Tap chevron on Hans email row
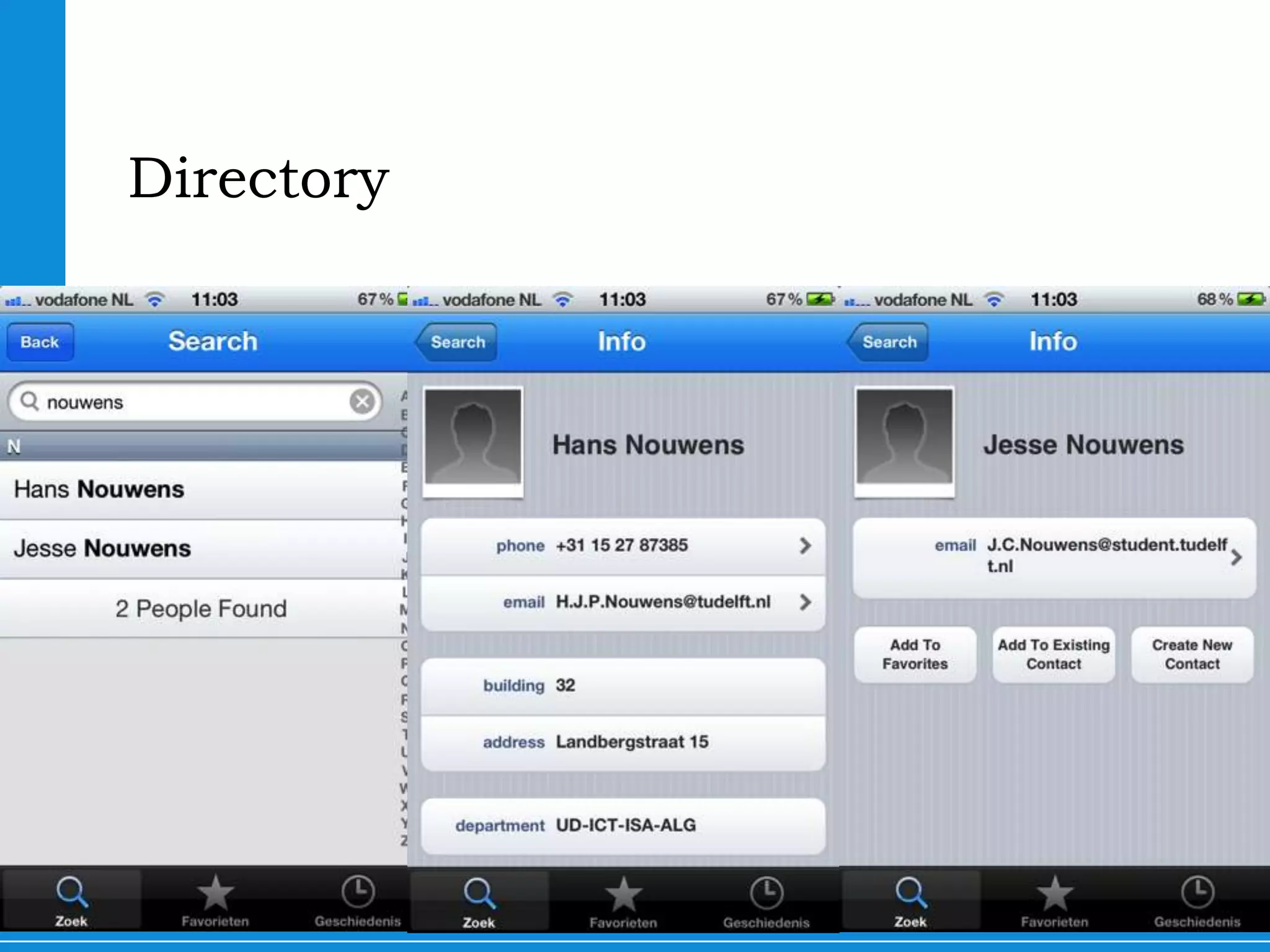 (x=805, y=602)
